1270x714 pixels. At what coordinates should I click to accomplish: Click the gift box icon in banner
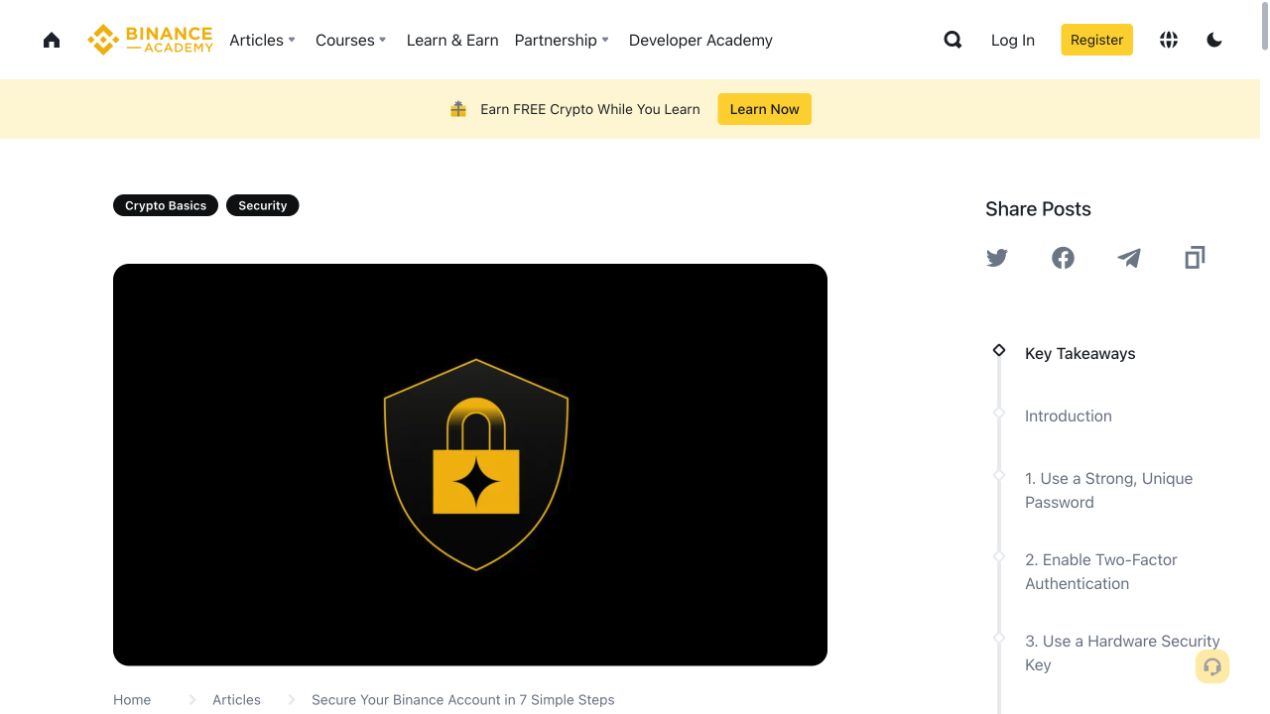click(458, 109)
